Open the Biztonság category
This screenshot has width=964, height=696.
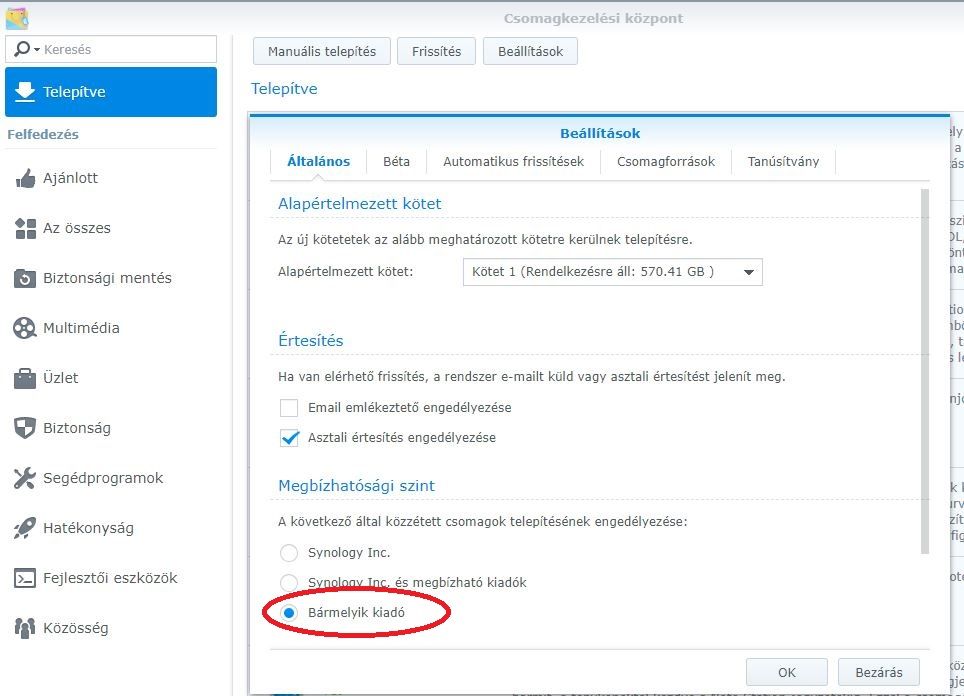(x=111, y=428)
